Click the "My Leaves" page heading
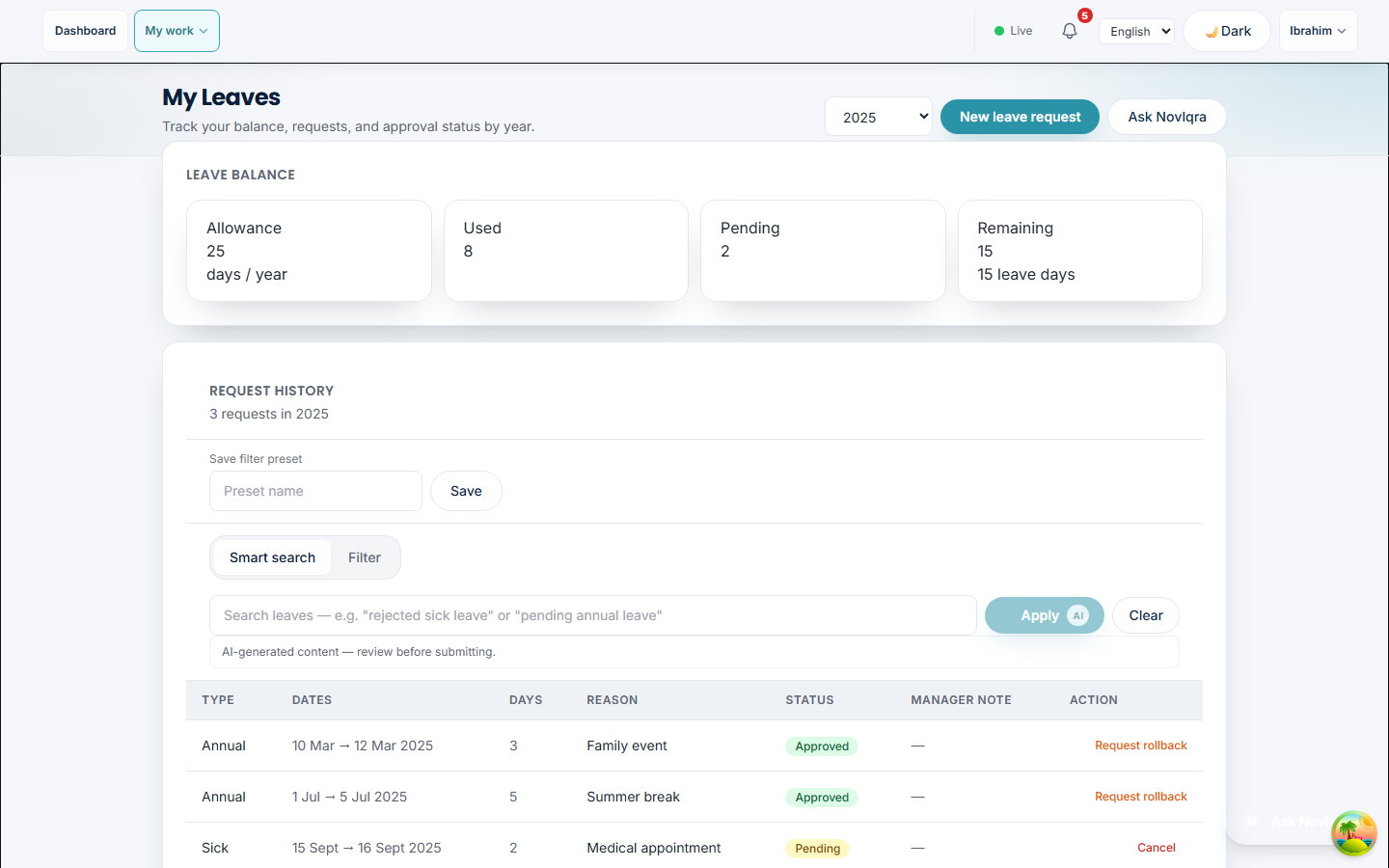The image size is (1389, 868). coord(221,97)
